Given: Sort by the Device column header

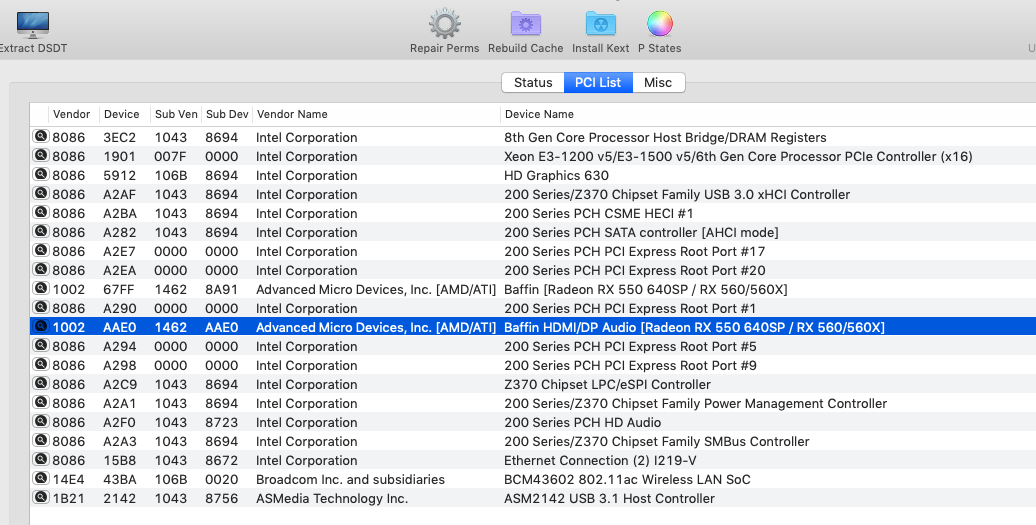Looking at the screenshot, I should click(122, 114).
